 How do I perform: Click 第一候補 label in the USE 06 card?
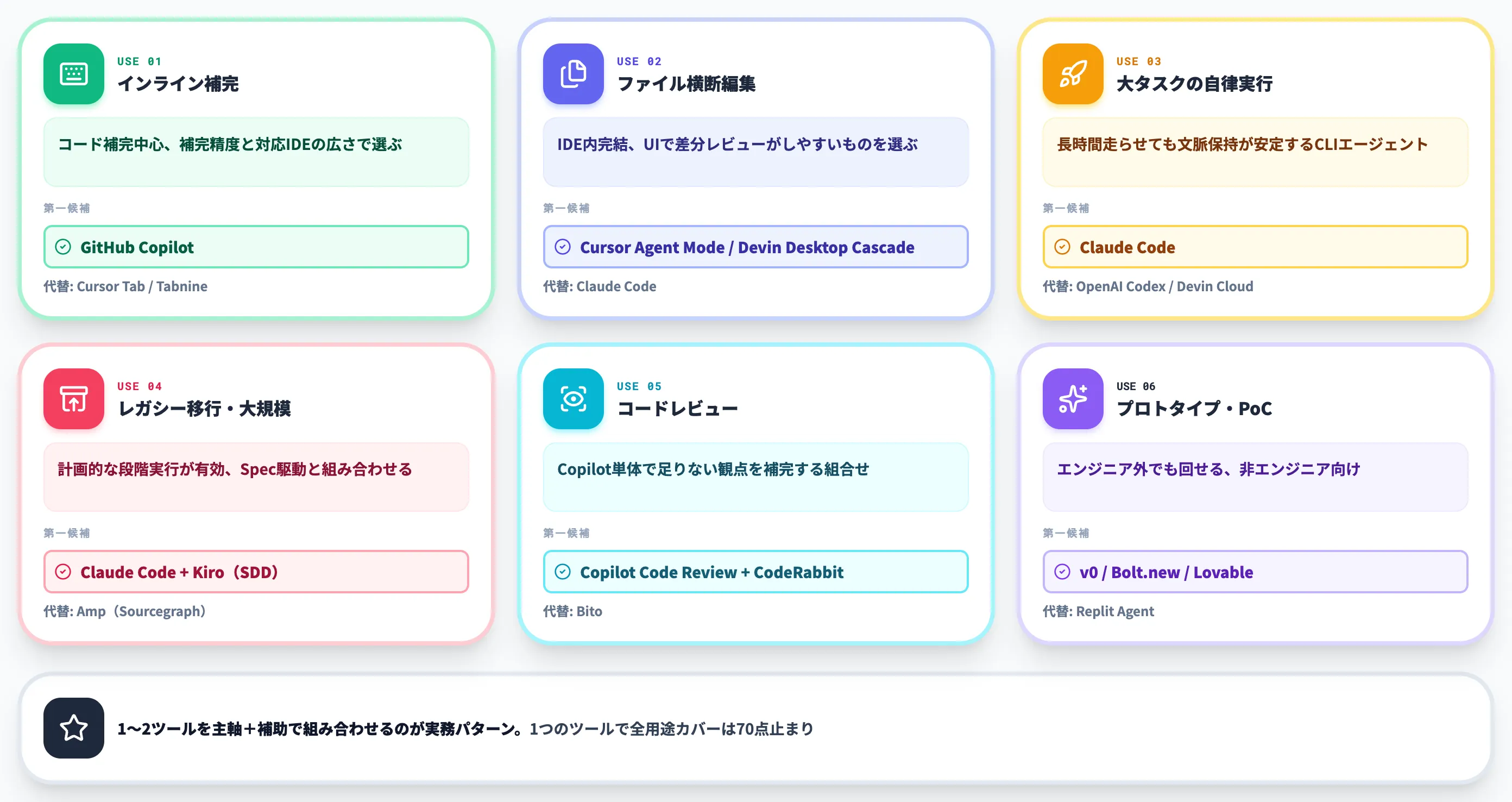1066,532
